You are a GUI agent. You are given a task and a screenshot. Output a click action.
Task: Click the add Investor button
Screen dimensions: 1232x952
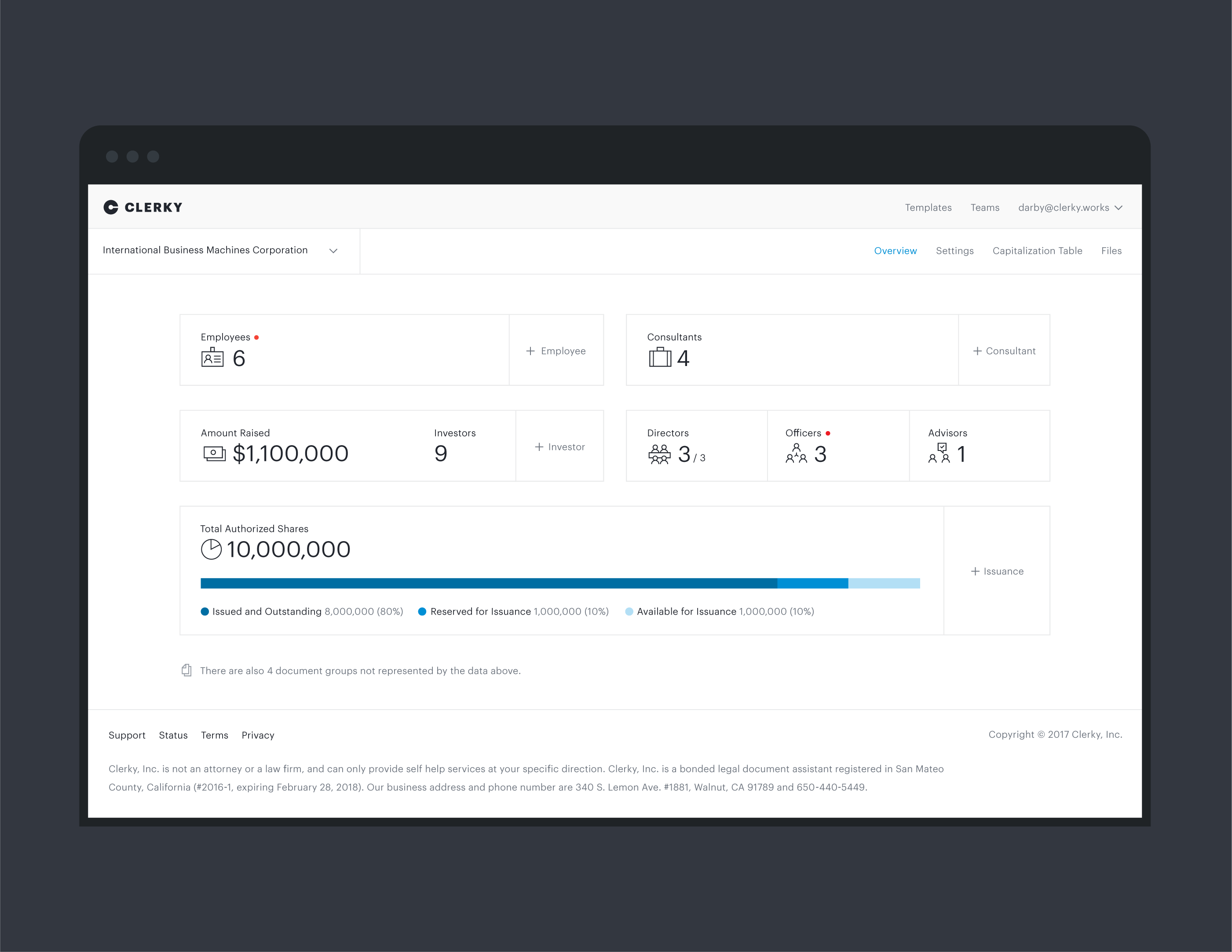[x=559, y=447]
